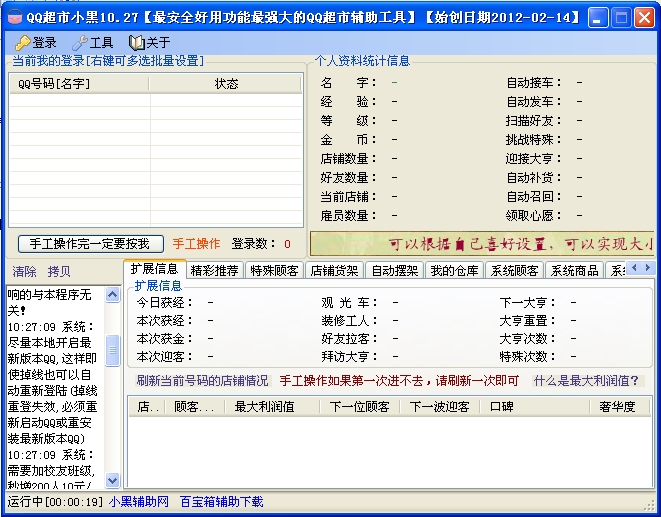Click the 奢华度 column header
This screenshot has height=517, width=661.
click(x=620, y=407)
